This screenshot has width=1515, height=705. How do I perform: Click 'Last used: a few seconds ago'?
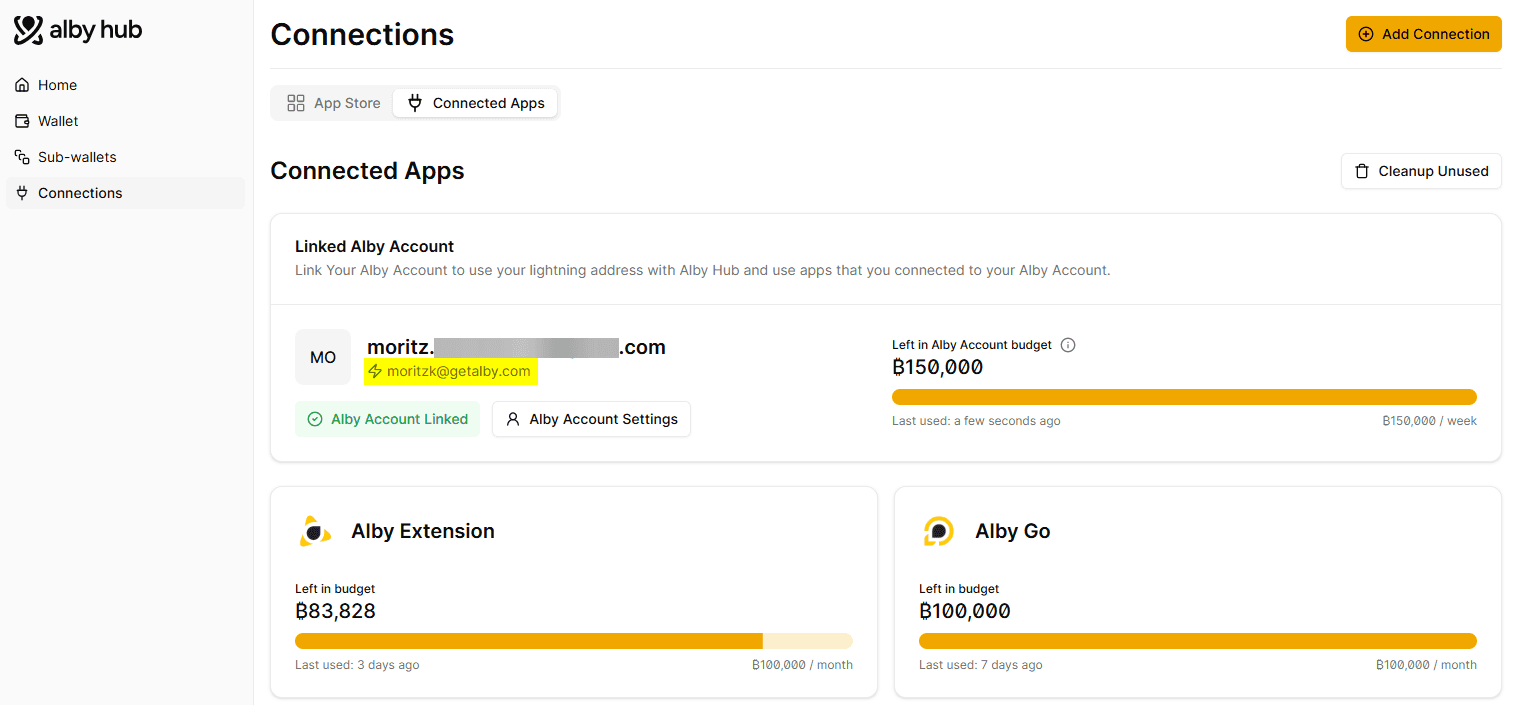click(976, 421)
